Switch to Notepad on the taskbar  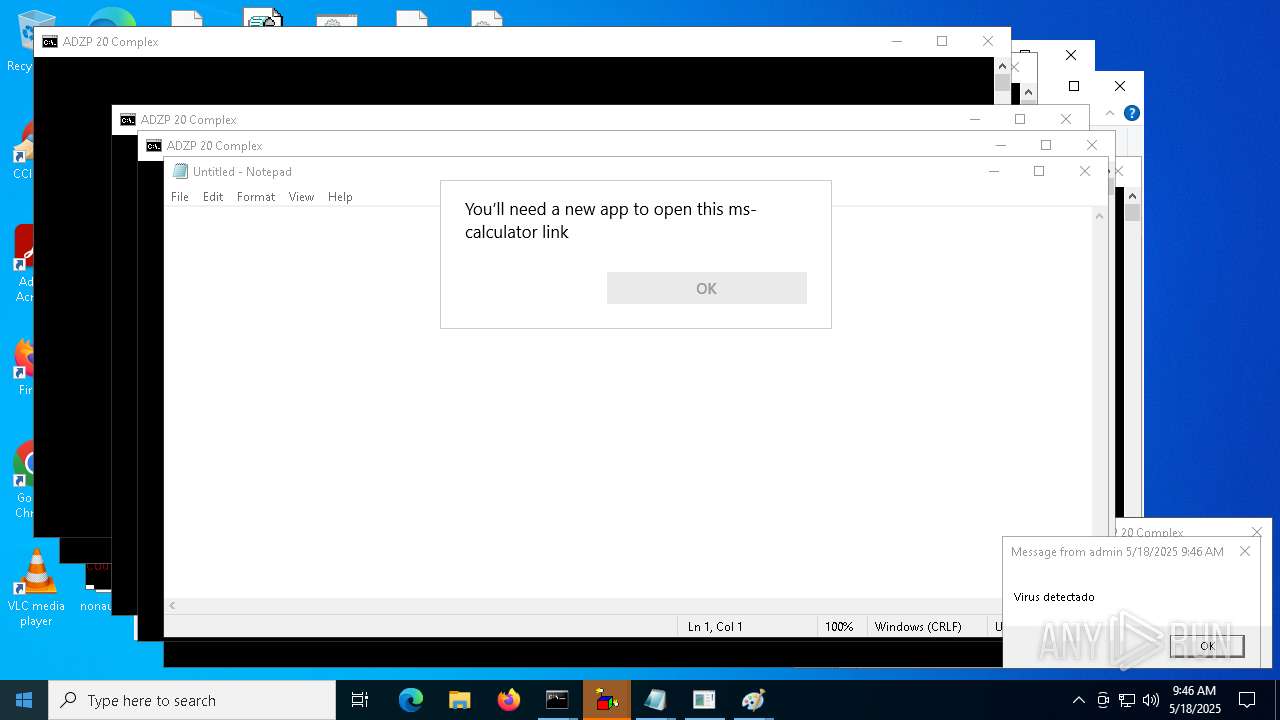[655, 700]
